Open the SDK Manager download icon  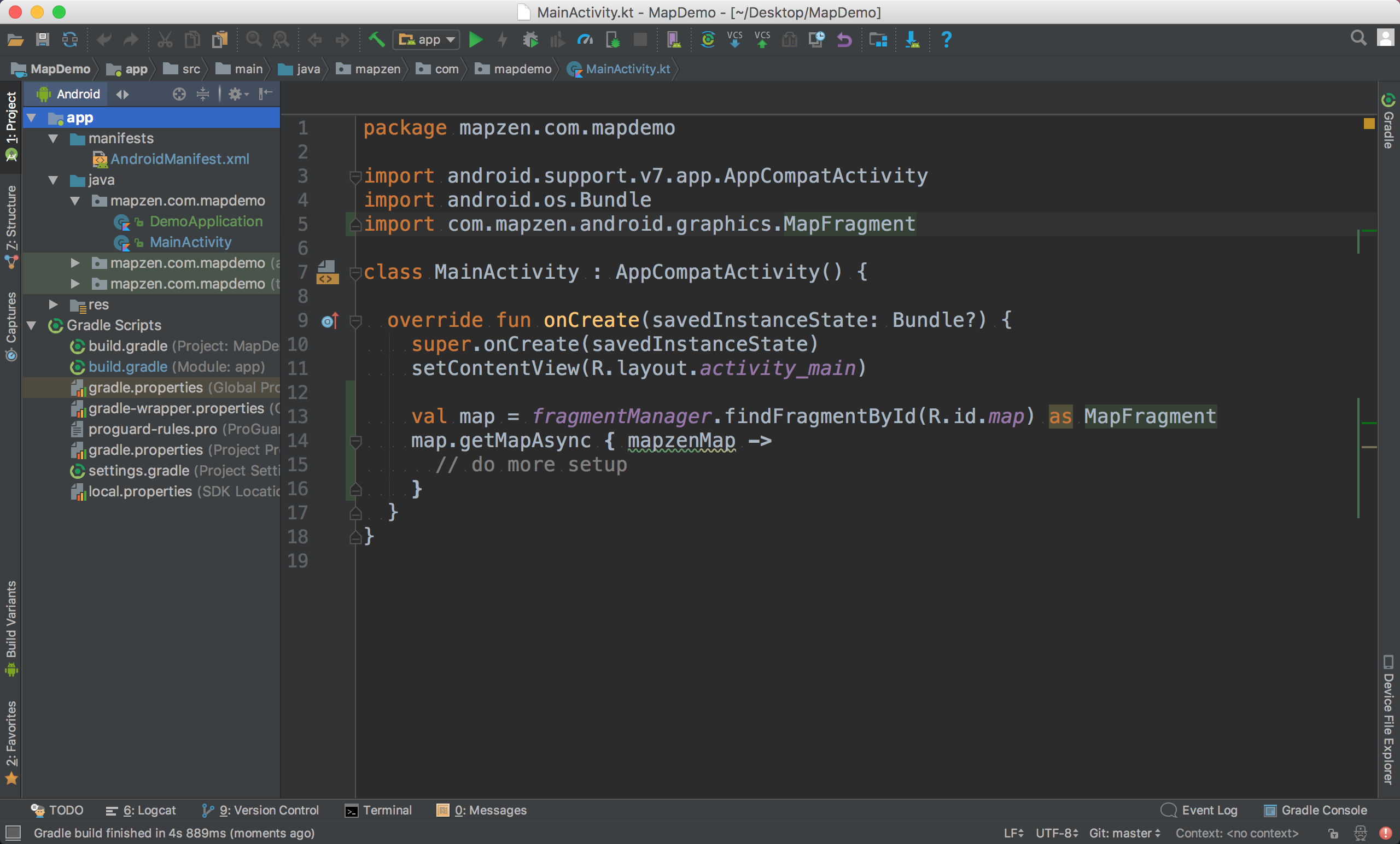[x=912, y=40]
